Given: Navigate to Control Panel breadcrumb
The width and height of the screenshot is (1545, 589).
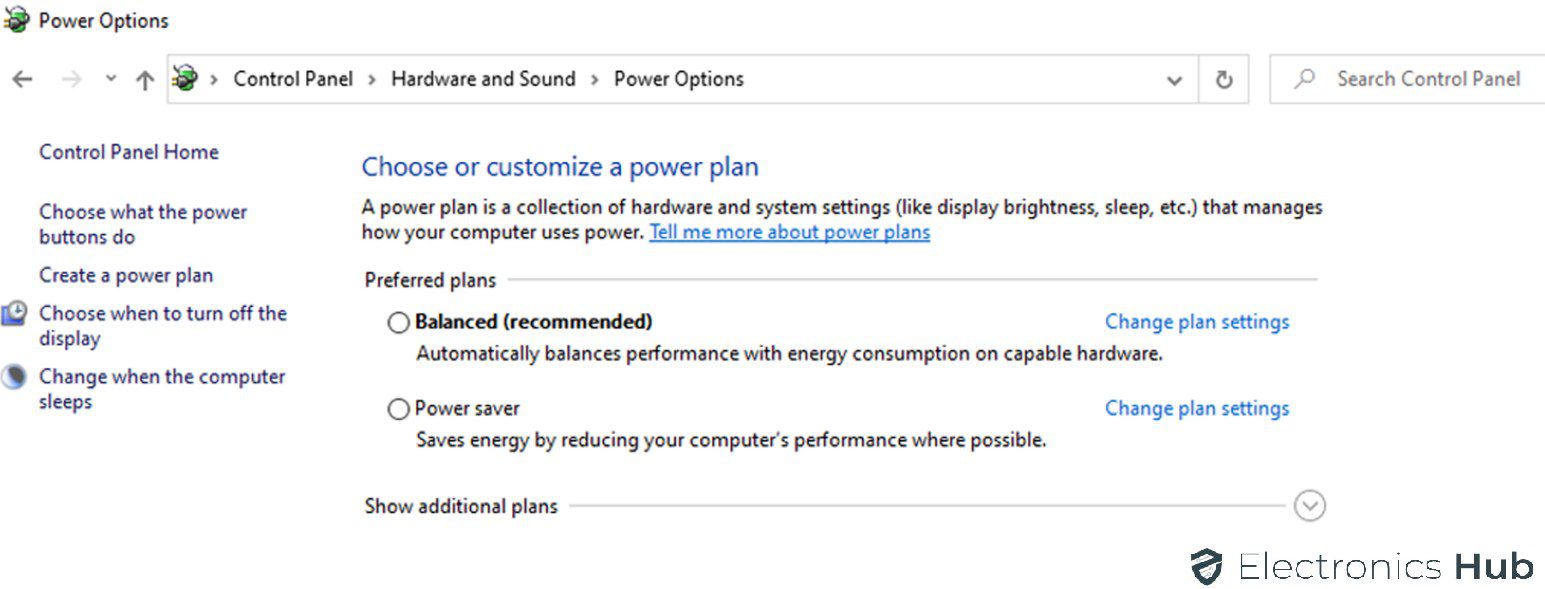Looking at the screenshot, I should (x=293, y=78).
